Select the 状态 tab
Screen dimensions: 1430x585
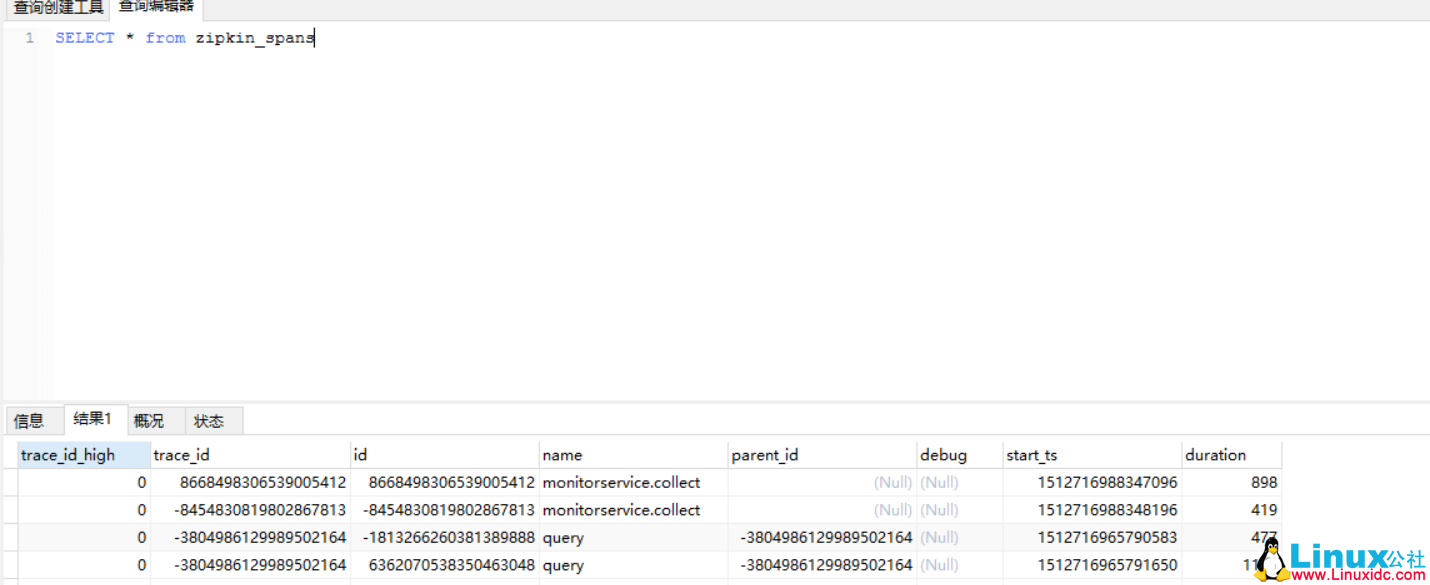click(x=211, y=420)
